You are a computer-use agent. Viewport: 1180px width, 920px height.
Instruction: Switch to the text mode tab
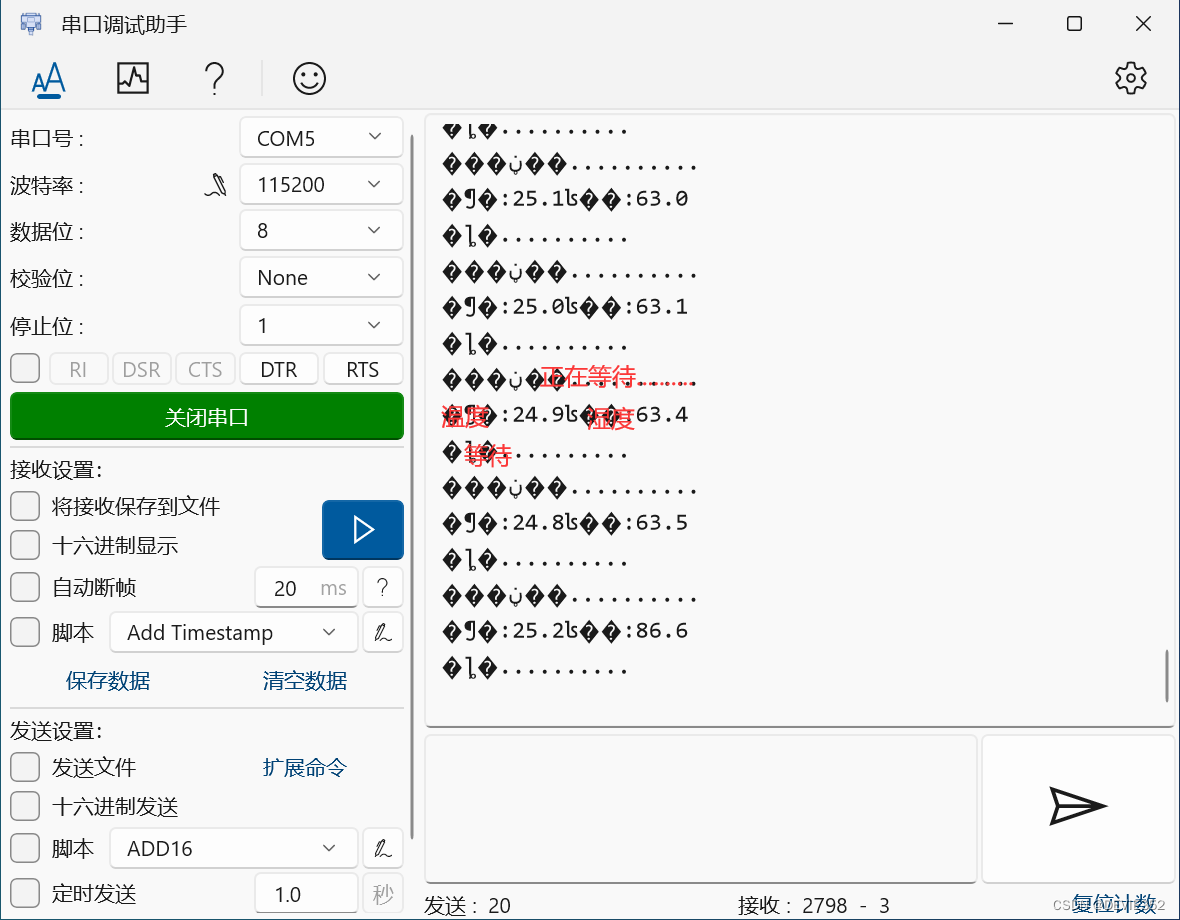(x=49, y=78)
